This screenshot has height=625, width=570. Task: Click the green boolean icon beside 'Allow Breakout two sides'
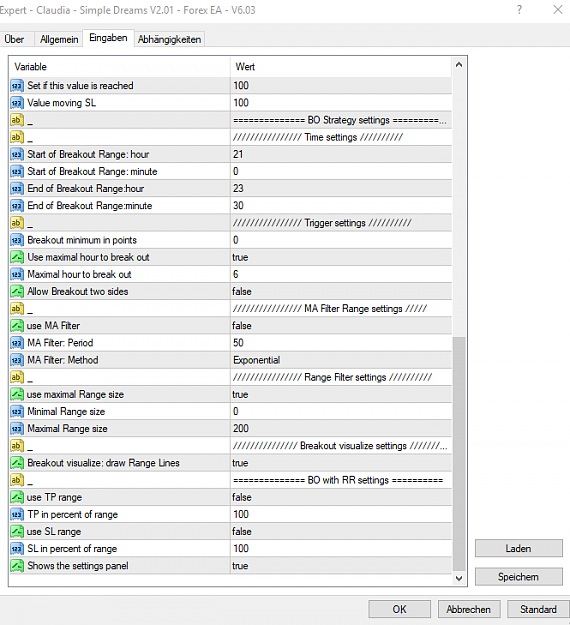pos(17,291)
